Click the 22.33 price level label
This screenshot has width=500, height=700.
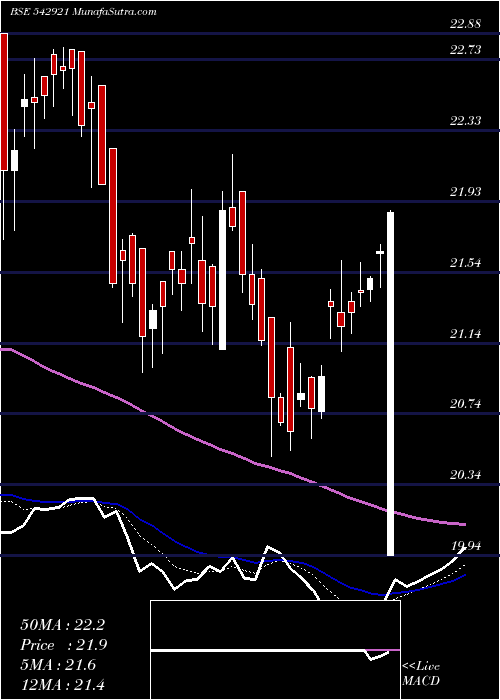(466, 121)
